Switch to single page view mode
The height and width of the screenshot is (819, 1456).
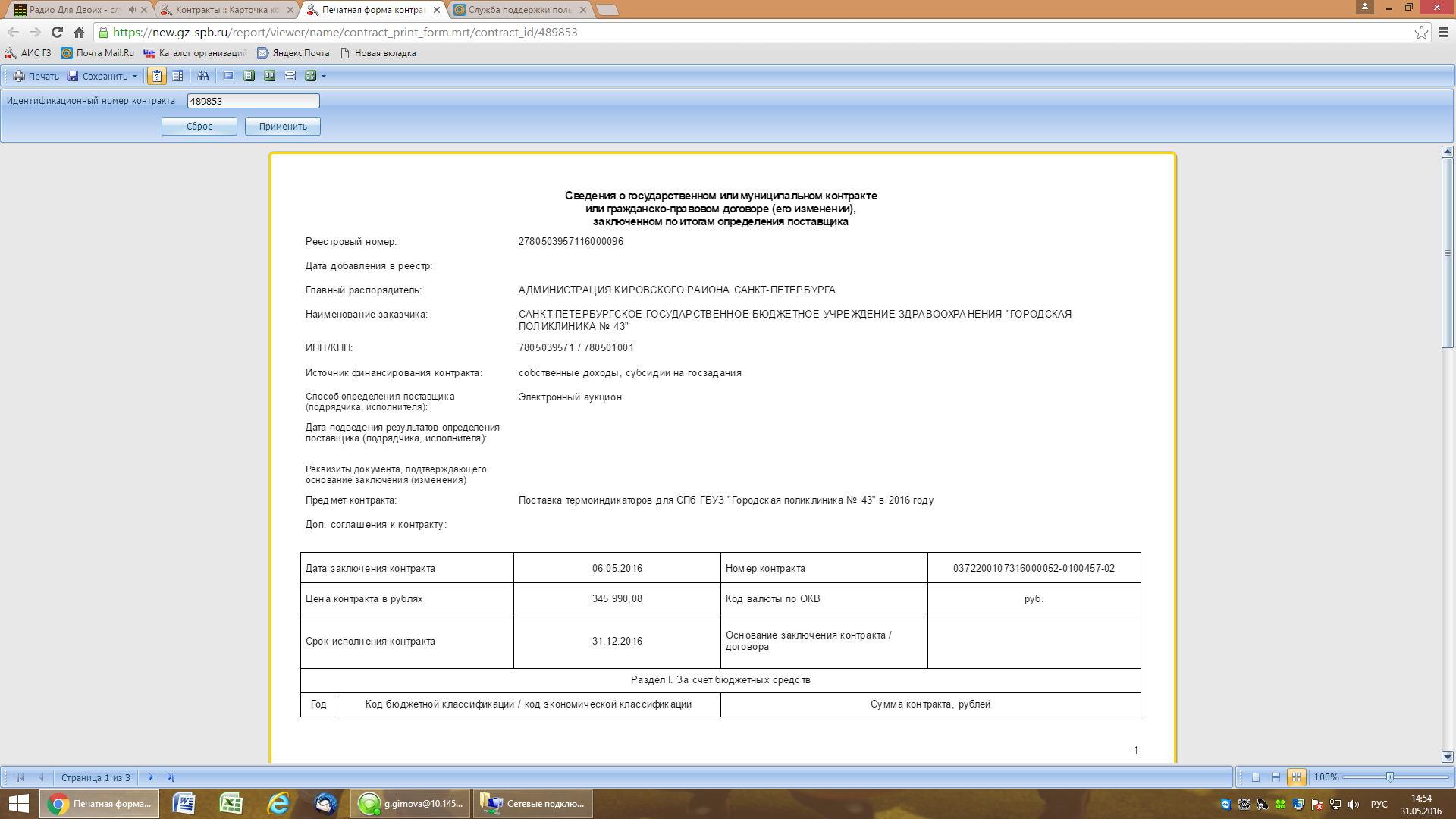pyautogui.click(x=1256, y=777)
